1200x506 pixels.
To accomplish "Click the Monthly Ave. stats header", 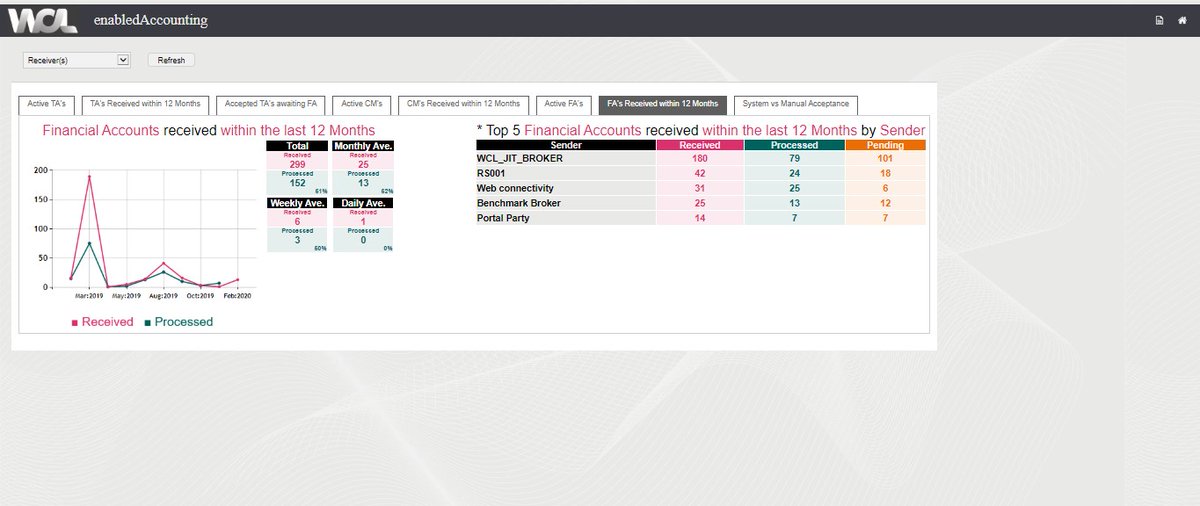I will click(x=363, y=146).
